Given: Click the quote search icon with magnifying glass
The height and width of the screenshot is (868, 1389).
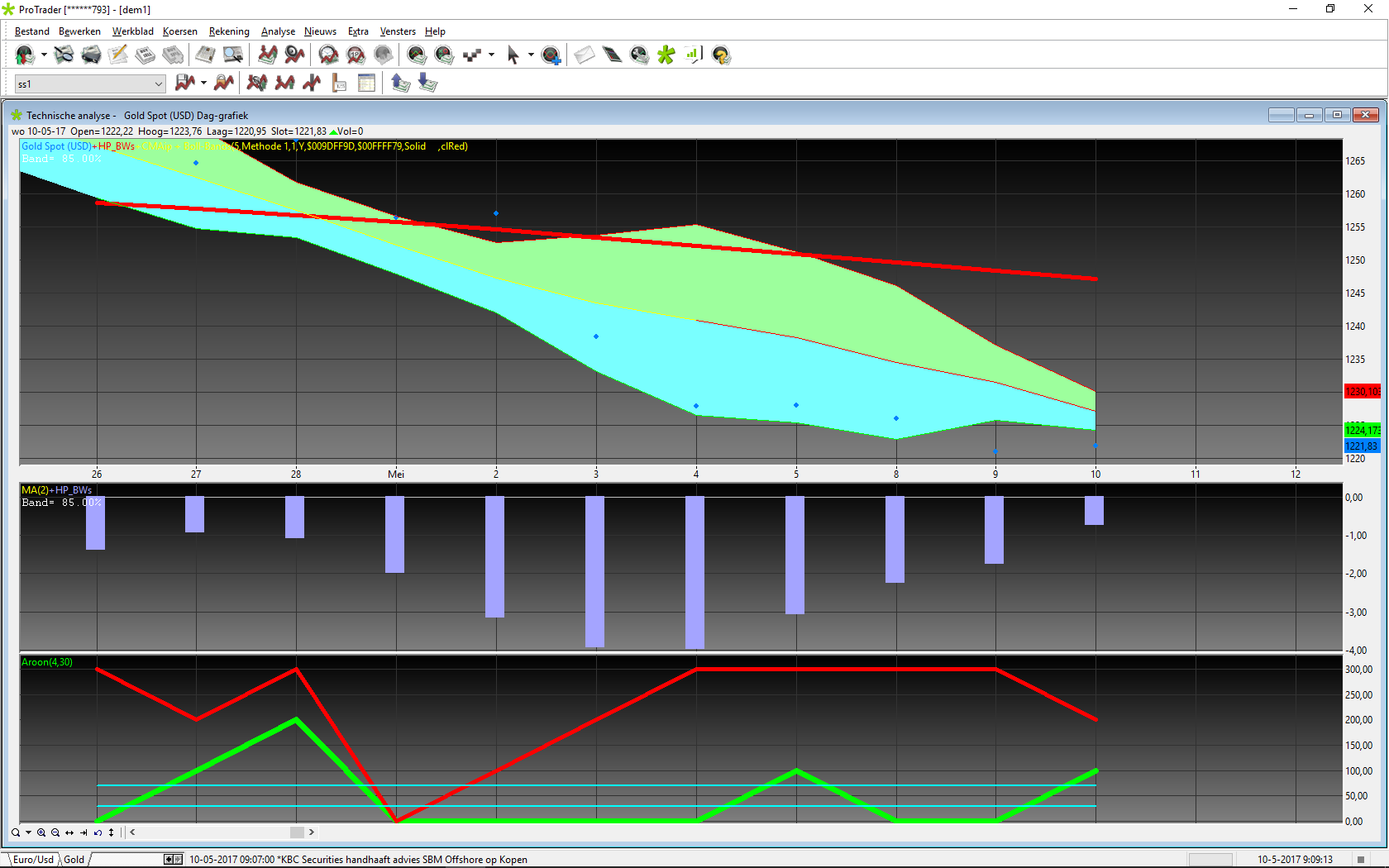Looking at the screenshot, I should click(x=64, y=55).
